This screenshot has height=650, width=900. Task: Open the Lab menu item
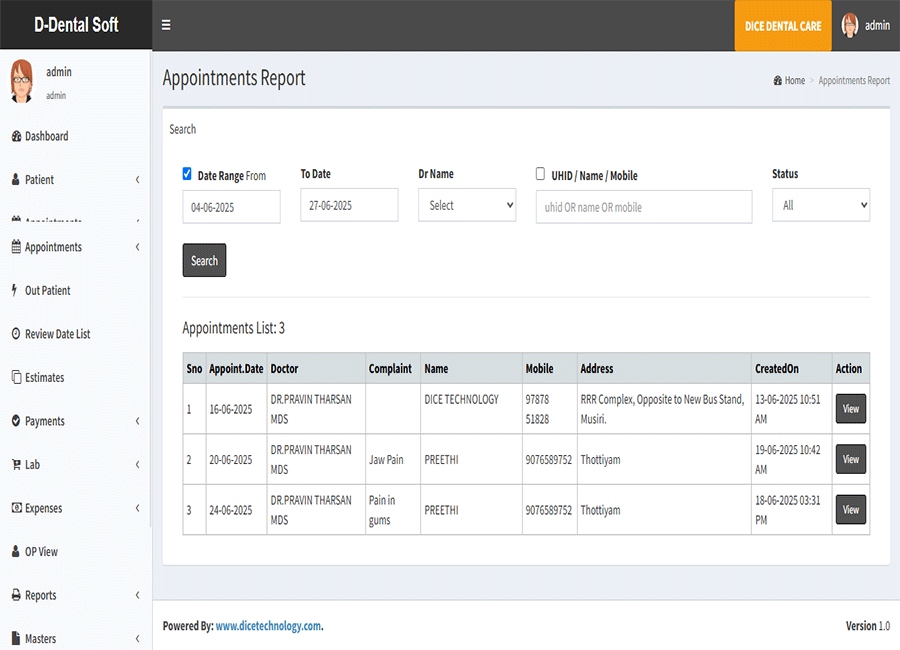point(33,465)
